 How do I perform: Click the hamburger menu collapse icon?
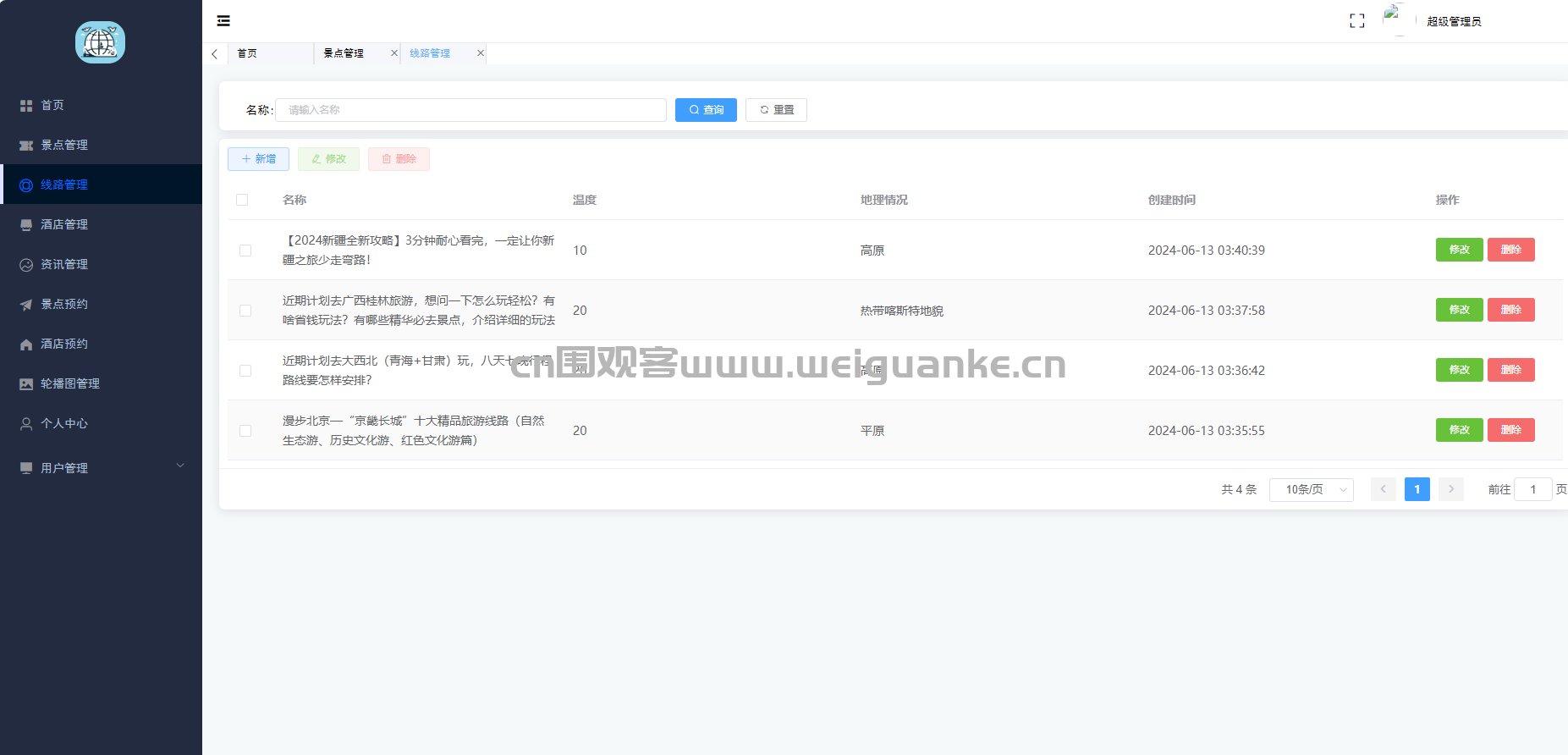point(223,21)
